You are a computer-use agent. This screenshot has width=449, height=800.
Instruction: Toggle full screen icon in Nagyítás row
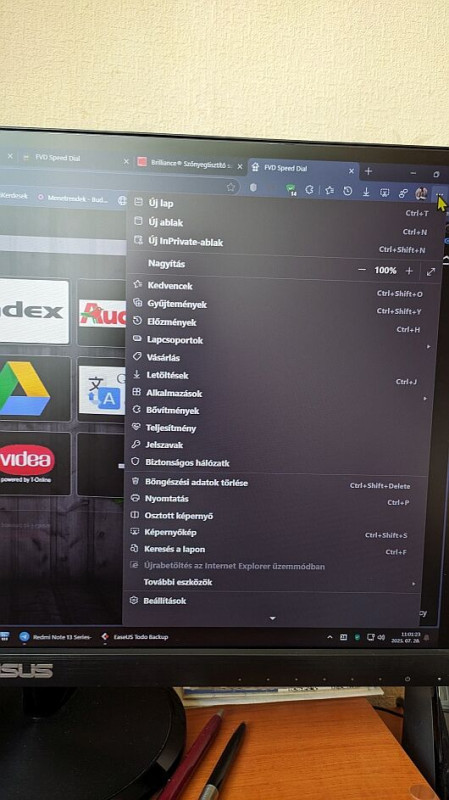431,272
